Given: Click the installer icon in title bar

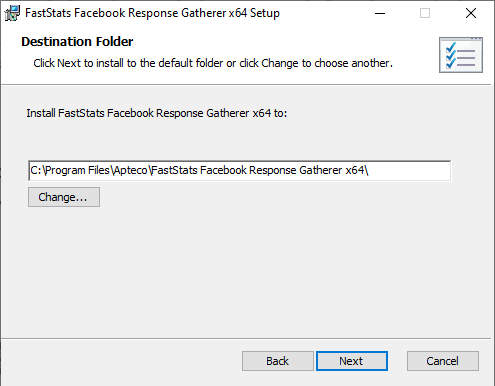Looking at the screenshot, I should tap(12, 13).
